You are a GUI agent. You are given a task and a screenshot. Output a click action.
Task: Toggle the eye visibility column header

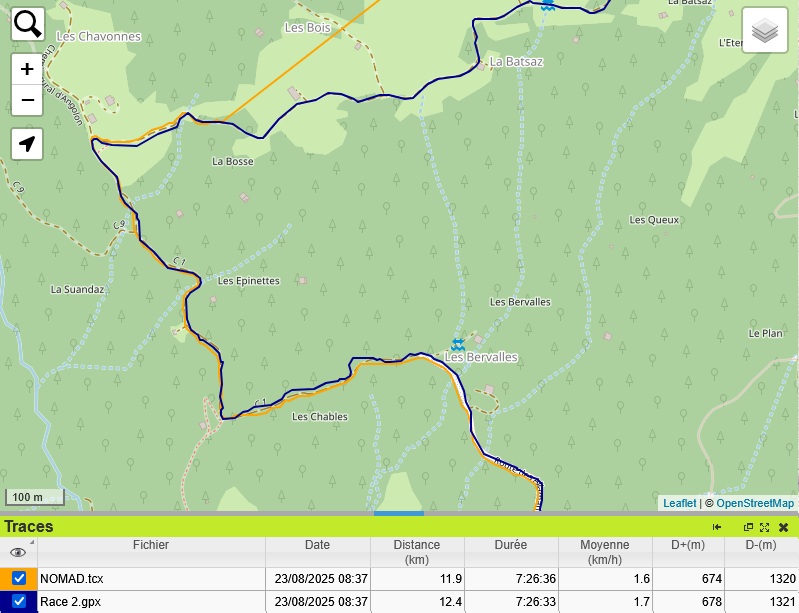pos(18,552)
